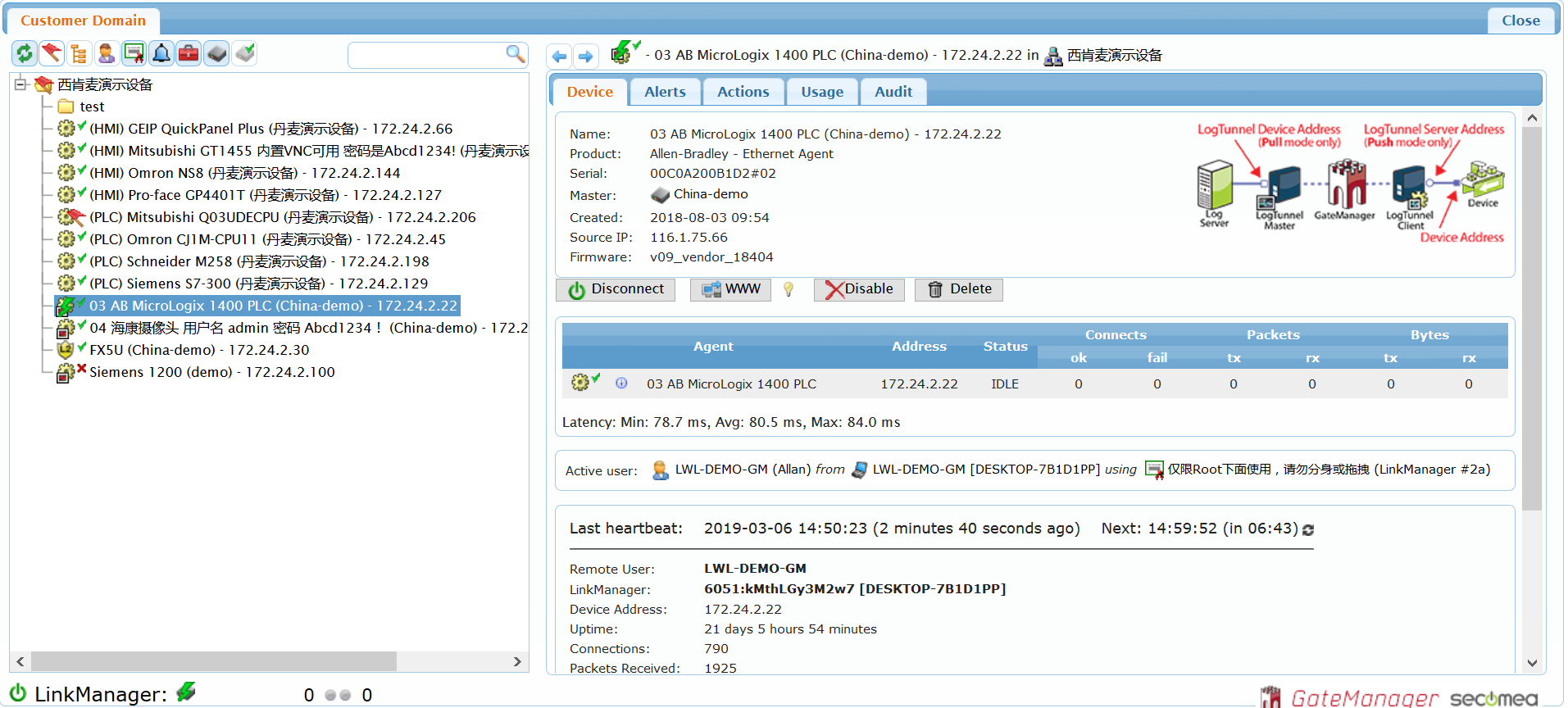The image size is (1568, 708).
Task: Toggle the appliance with green checkmark icon
Action: pyautogui.click(x=244, y=54)
